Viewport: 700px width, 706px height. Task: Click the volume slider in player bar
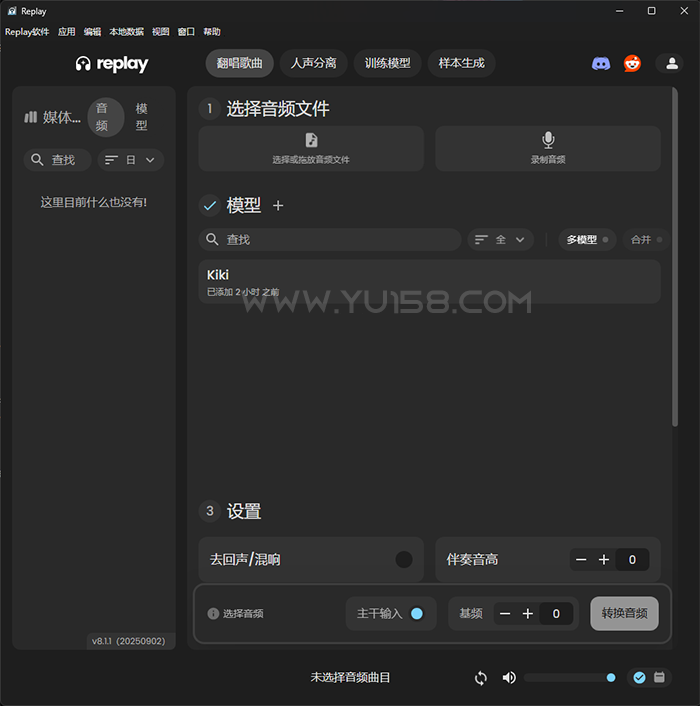click(568, 678)
